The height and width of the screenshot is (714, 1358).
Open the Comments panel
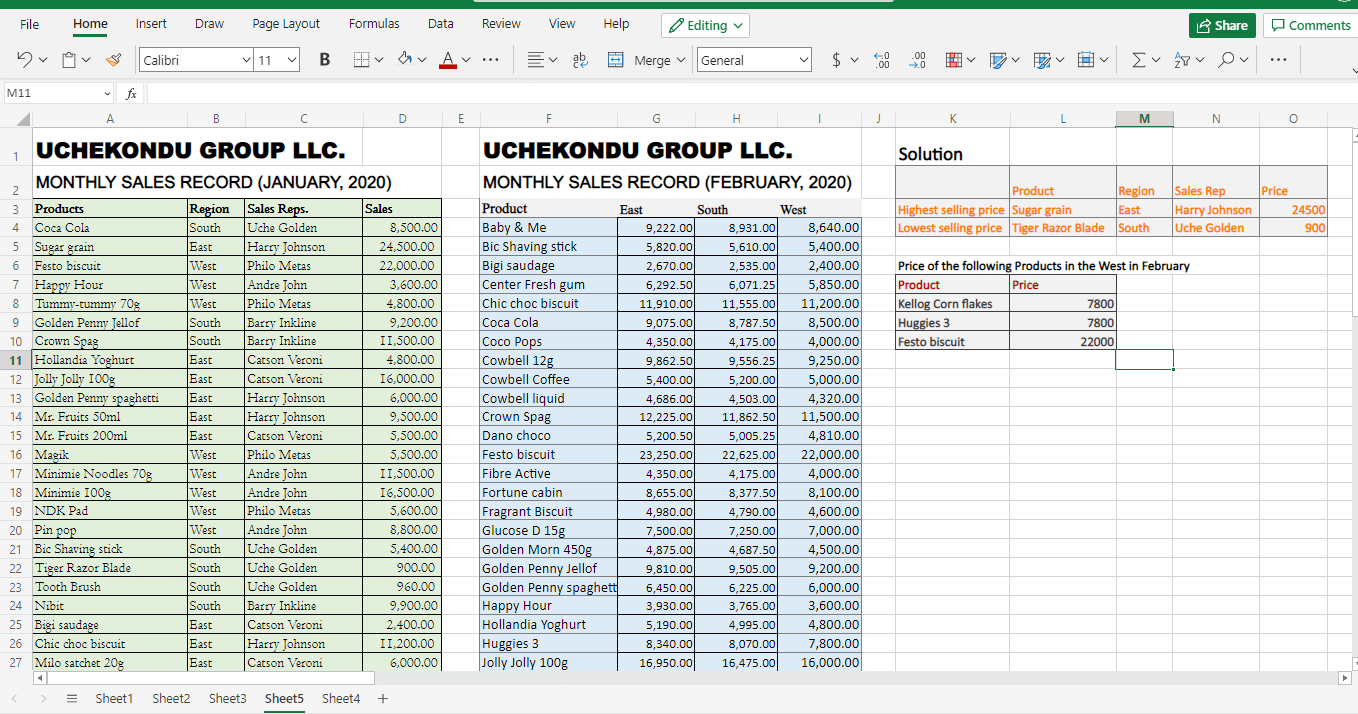1310,24
